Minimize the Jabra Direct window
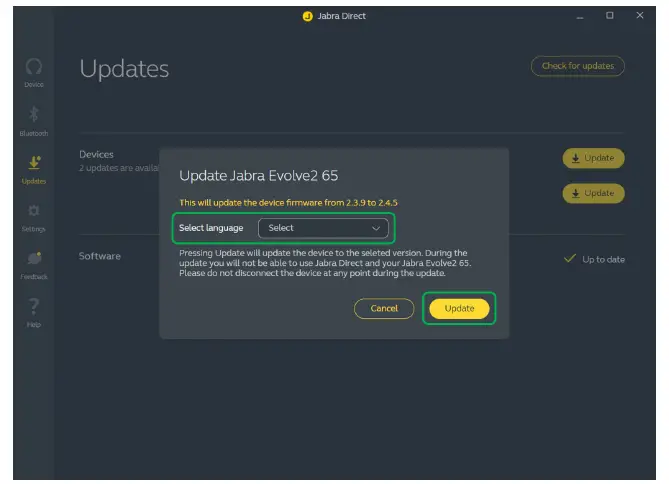Viewport: 669px width, 484px height. [x=580, y=16]
